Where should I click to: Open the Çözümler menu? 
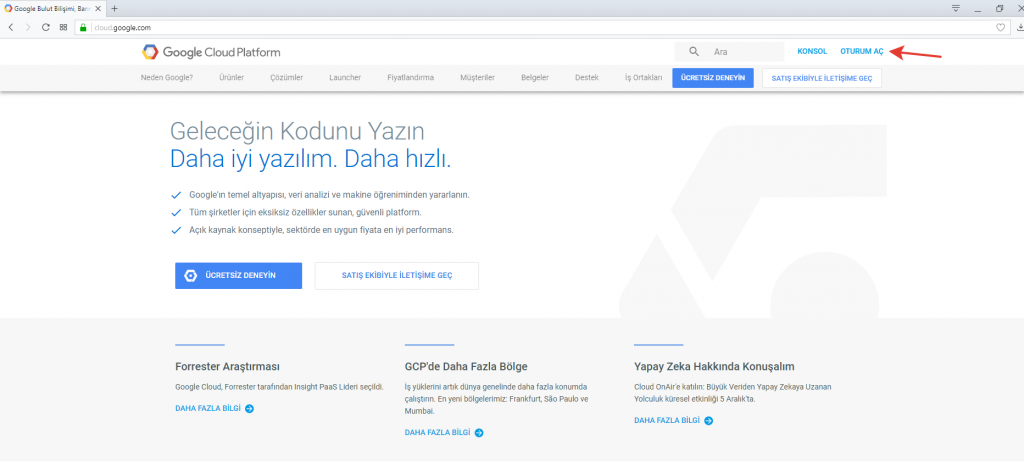coord(287,78)
